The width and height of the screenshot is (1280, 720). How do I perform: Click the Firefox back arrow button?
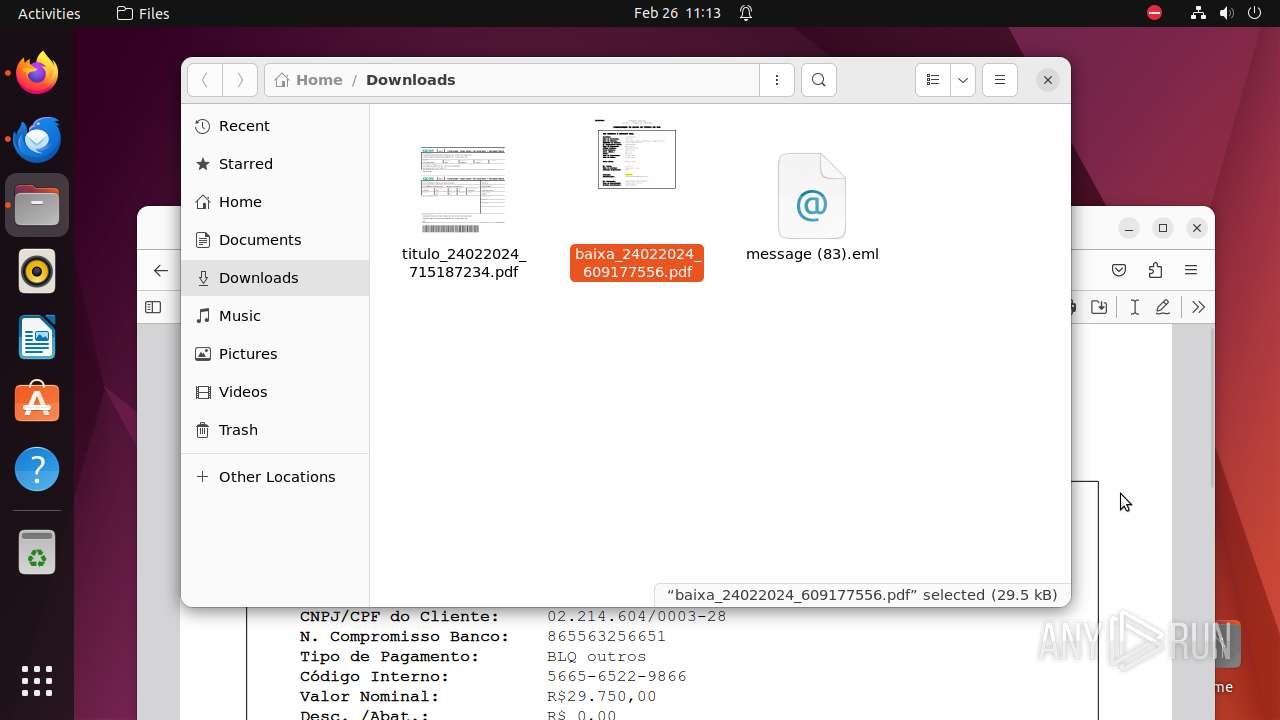point(160,270)
